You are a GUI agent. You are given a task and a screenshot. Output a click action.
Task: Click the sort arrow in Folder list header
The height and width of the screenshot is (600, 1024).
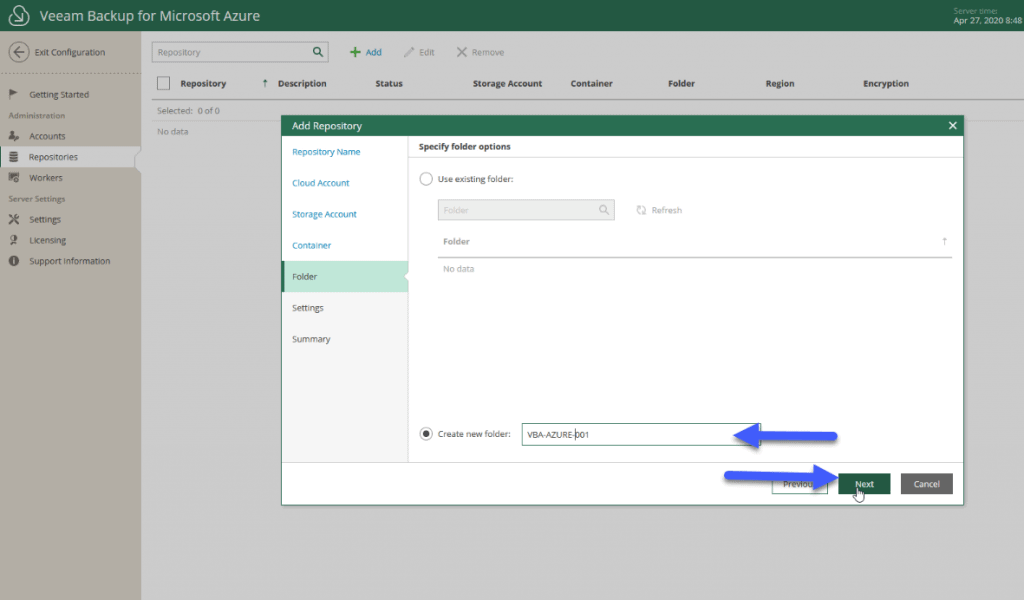(944, 242)
